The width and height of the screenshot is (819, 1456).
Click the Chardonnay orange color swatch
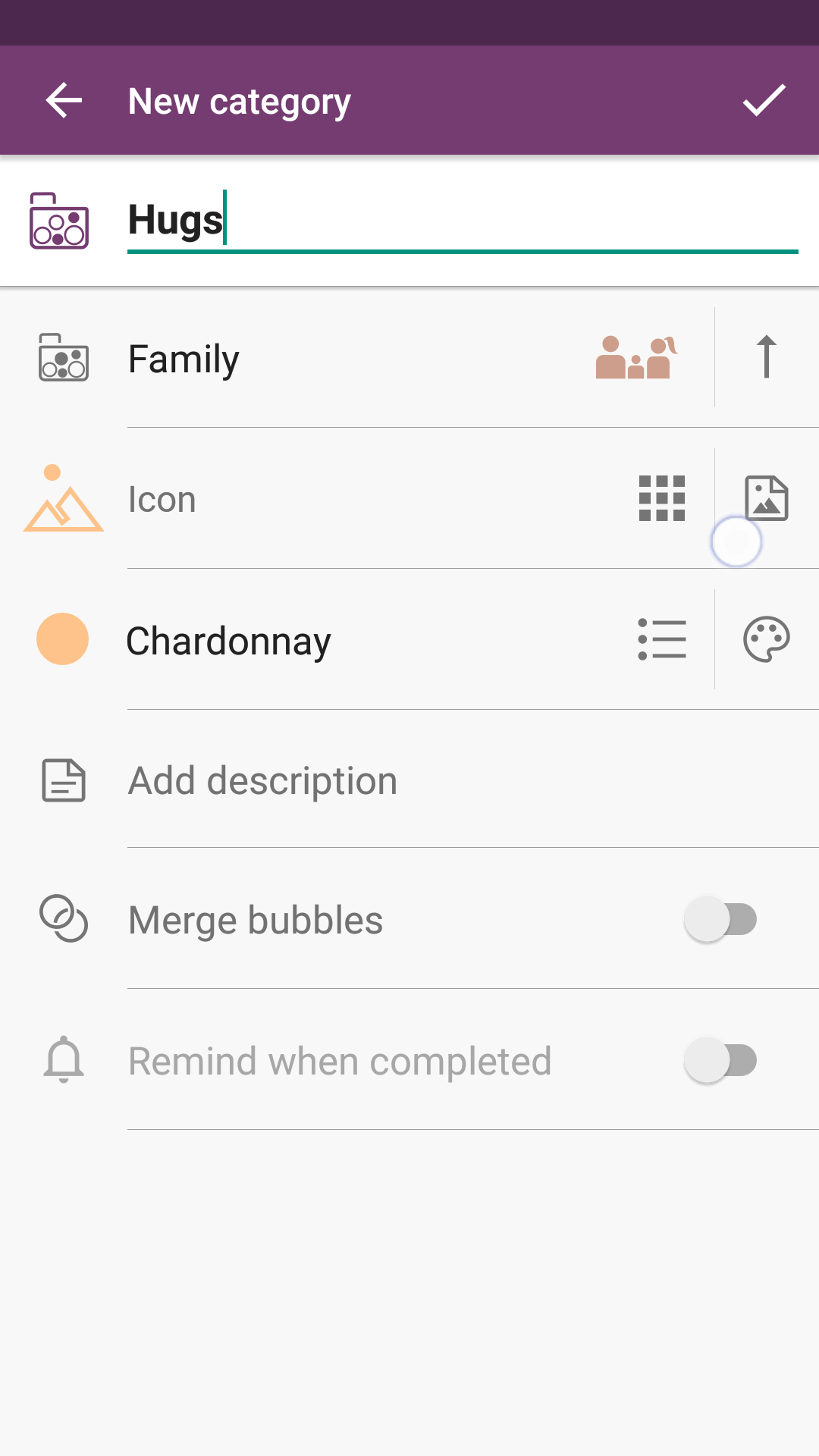(x=63, y=639)
